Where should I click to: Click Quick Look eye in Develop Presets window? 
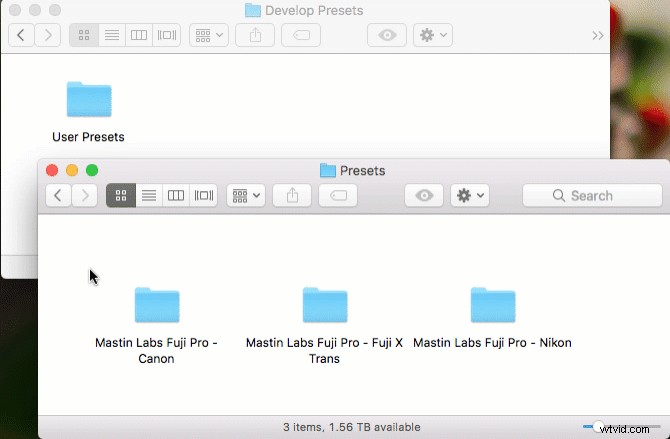click(387, 35)
